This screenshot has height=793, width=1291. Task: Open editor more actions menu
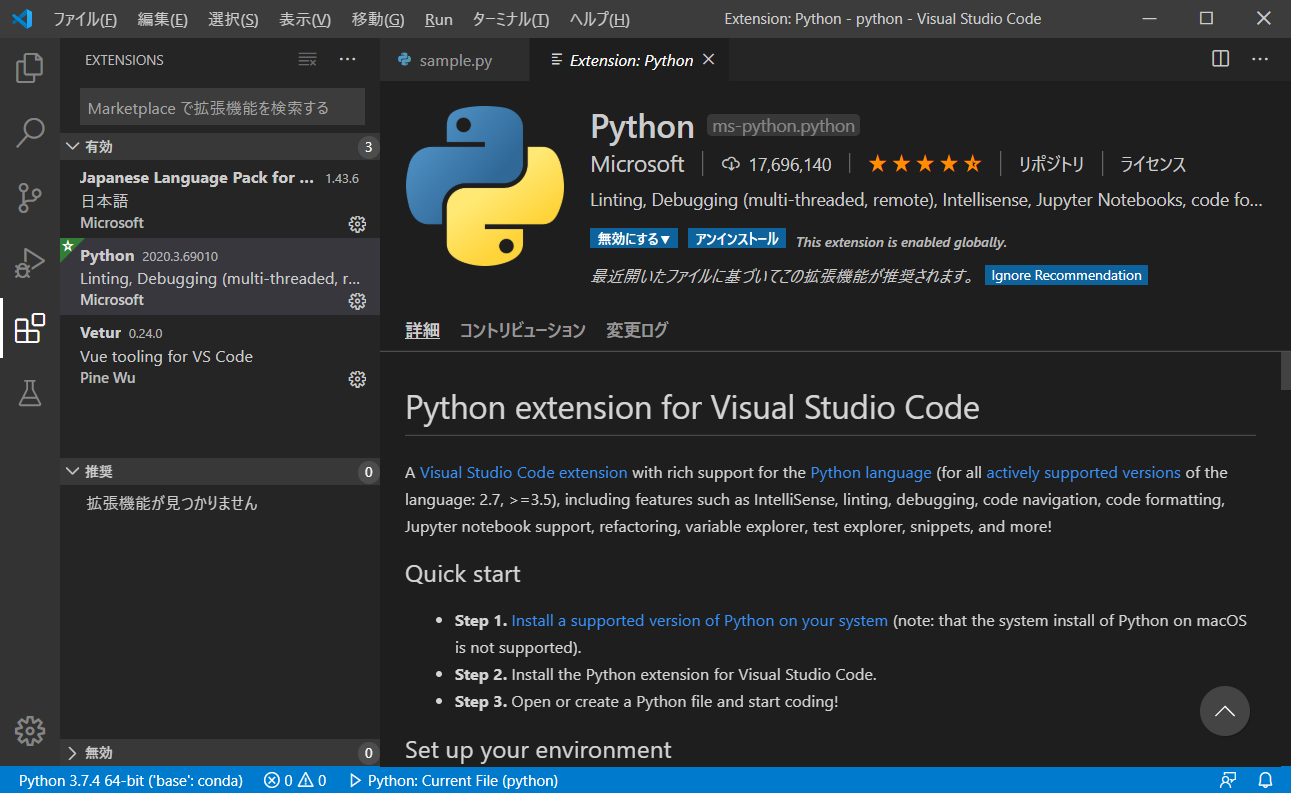(1260, 59)
